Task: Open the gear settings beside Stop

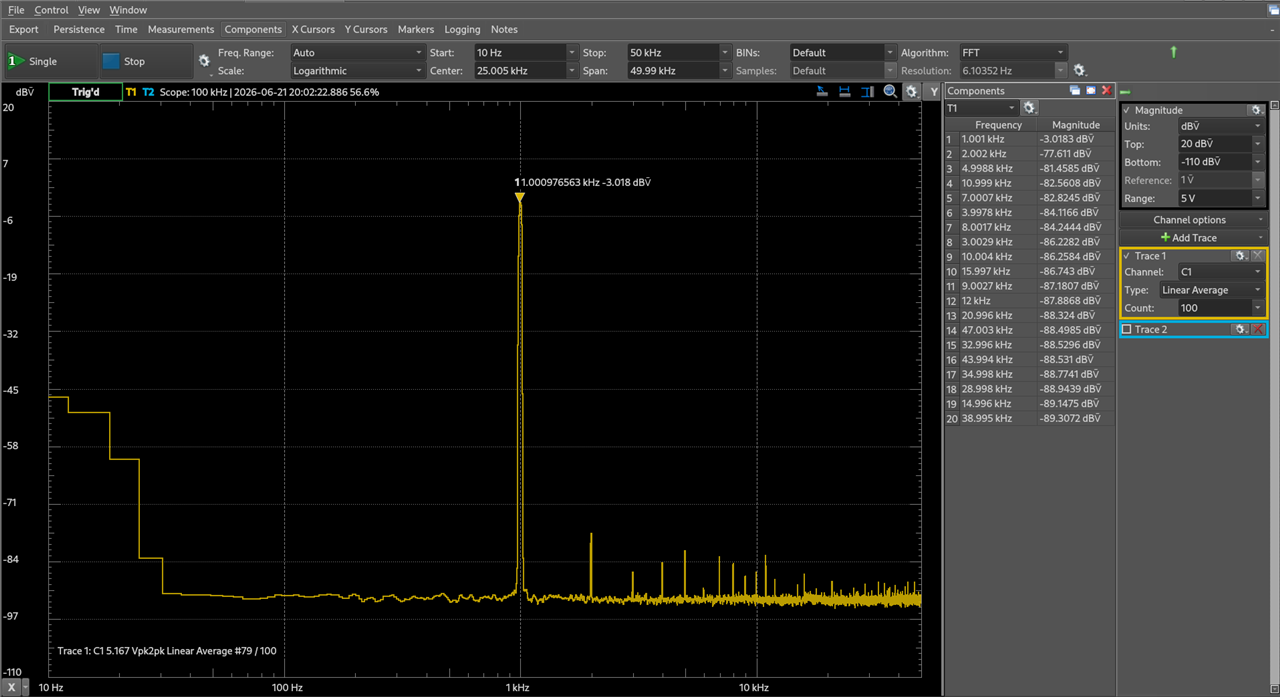Action: click(x=204, y=61)
